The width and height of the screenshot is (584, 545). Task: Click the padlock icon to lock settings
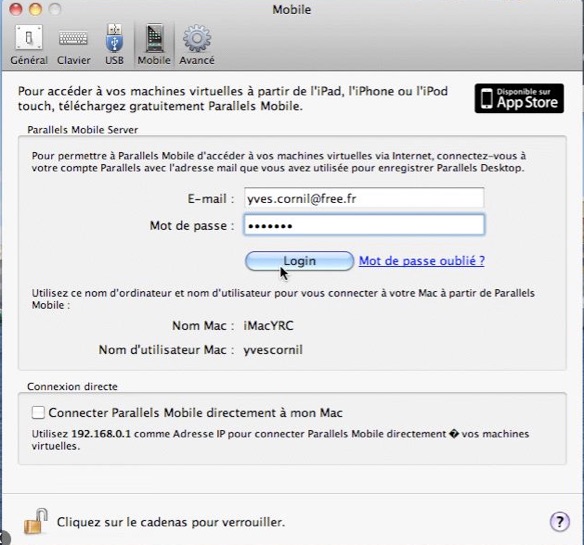(36, 522)
